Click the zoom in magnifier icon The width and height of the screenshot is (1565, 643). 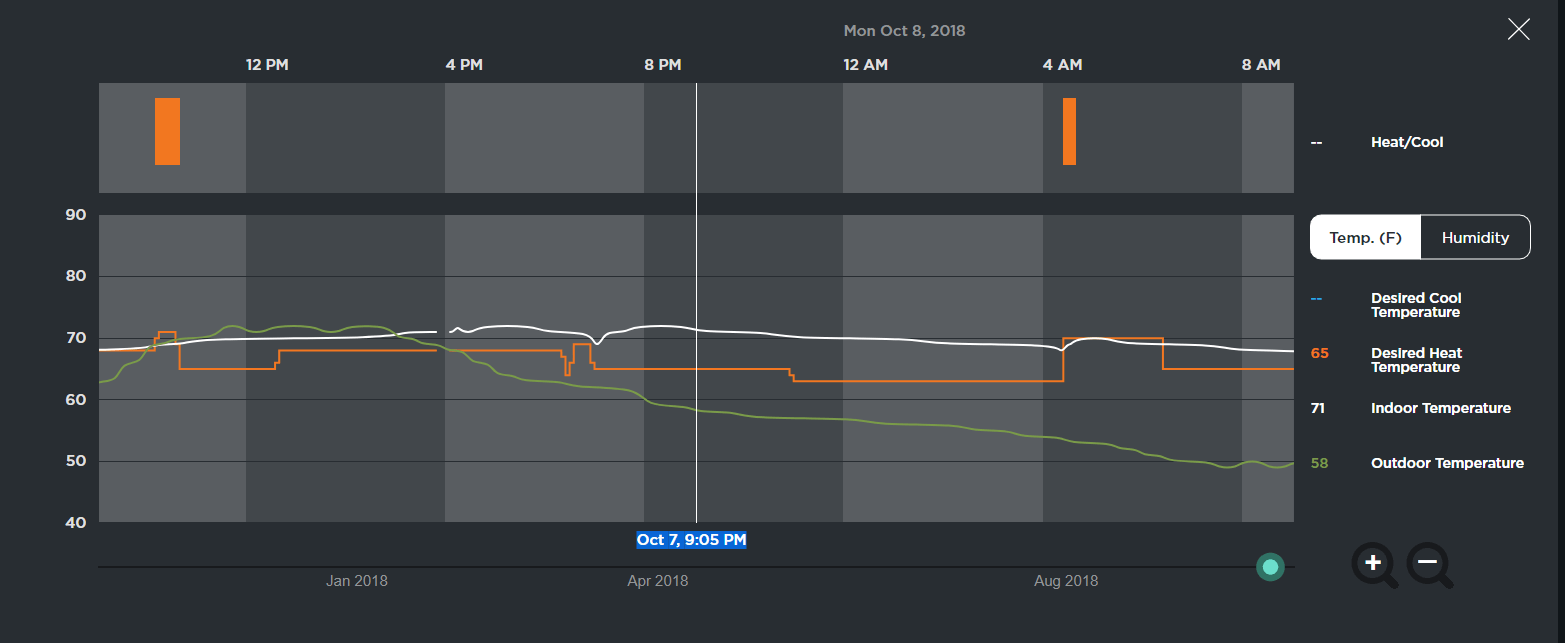(1374, 565)
